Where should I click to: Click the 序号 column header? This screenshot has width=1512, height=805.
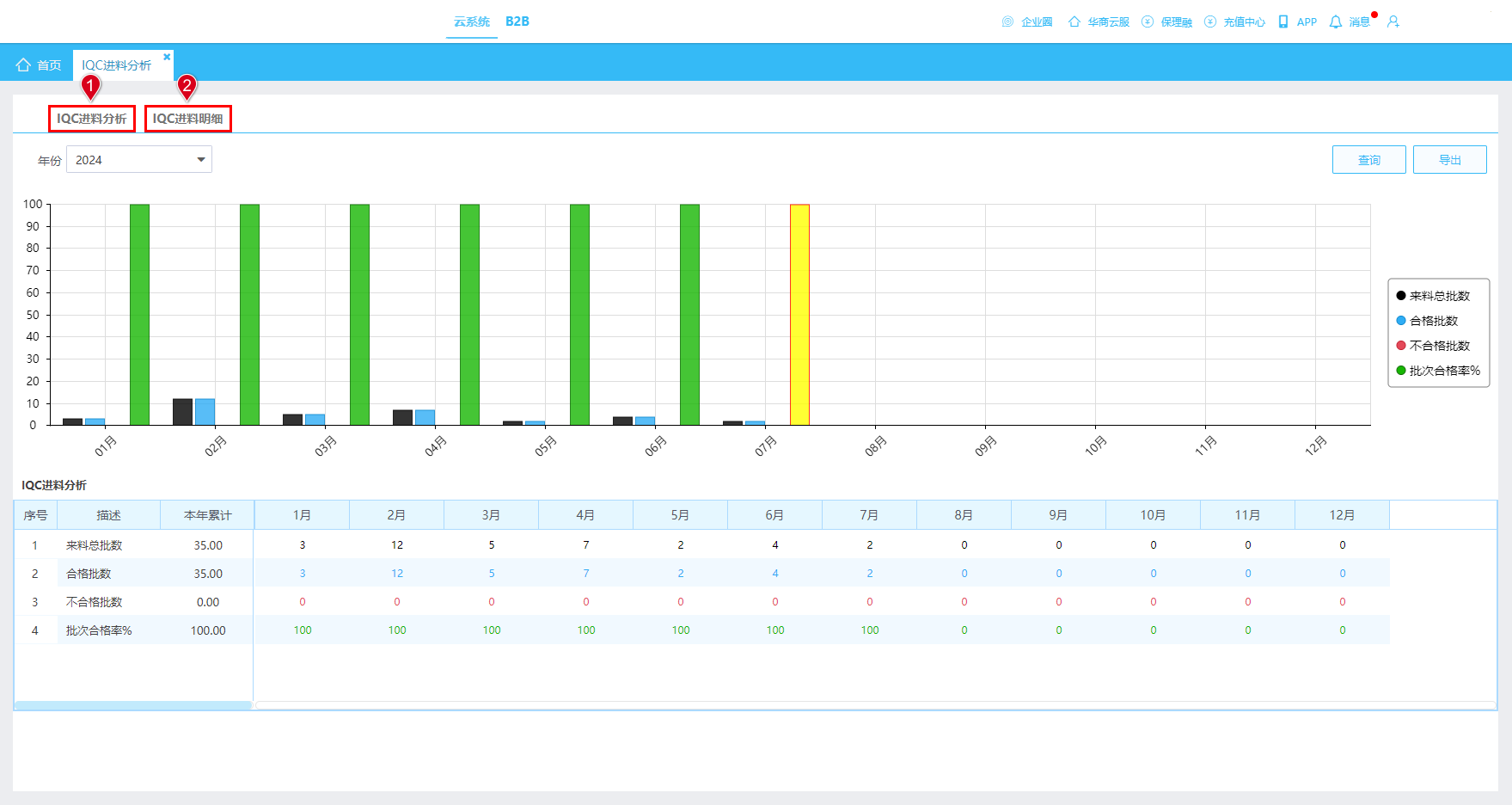click(35, 515)
